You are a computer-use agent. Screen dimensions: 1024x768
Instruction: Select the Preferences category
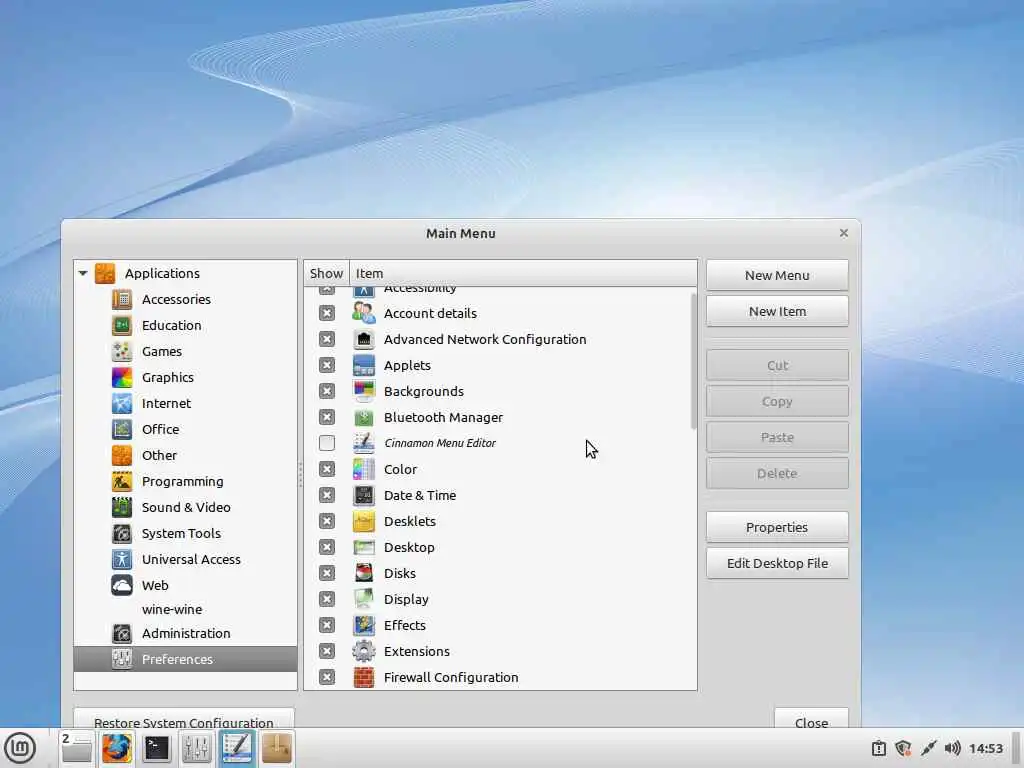(185, 659)
